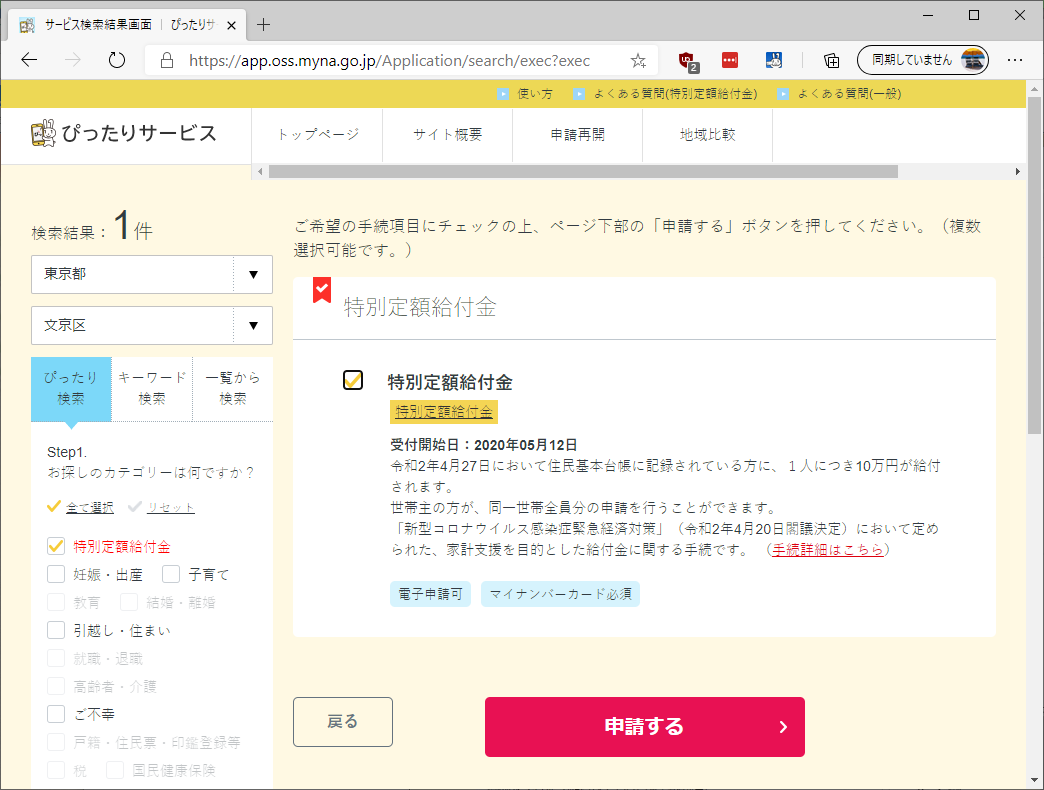
Task: Click the new tab plus icon
Action: click(x=264, y=24)
